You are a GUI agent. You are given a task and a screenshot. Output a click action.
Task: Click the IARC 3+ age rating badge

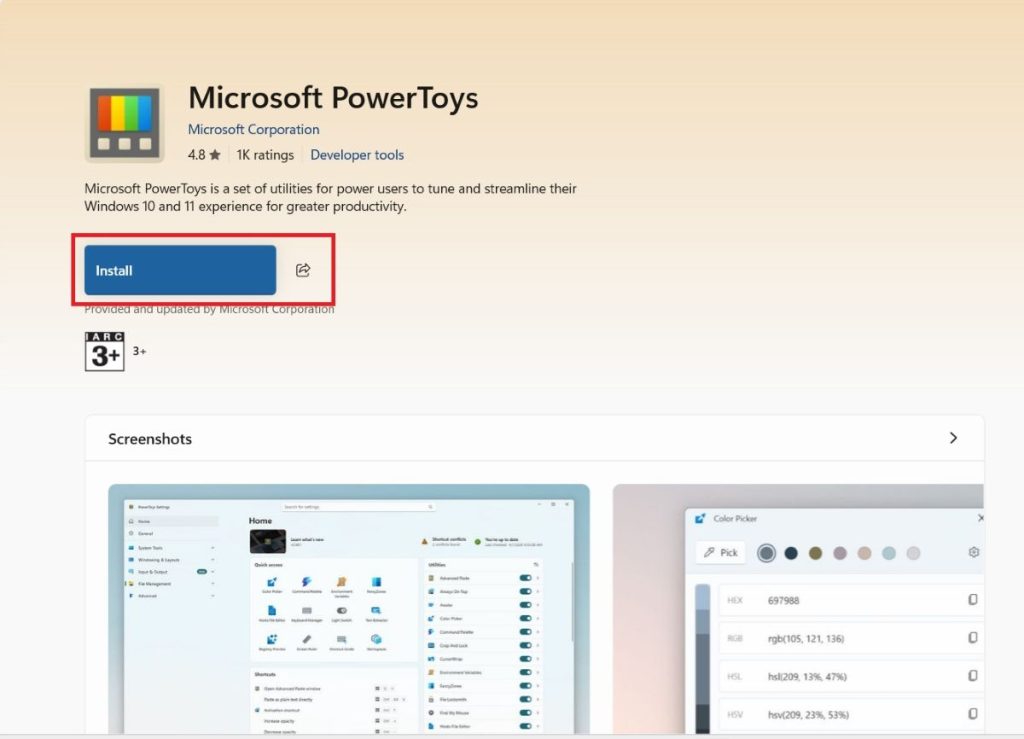[104, 351]
